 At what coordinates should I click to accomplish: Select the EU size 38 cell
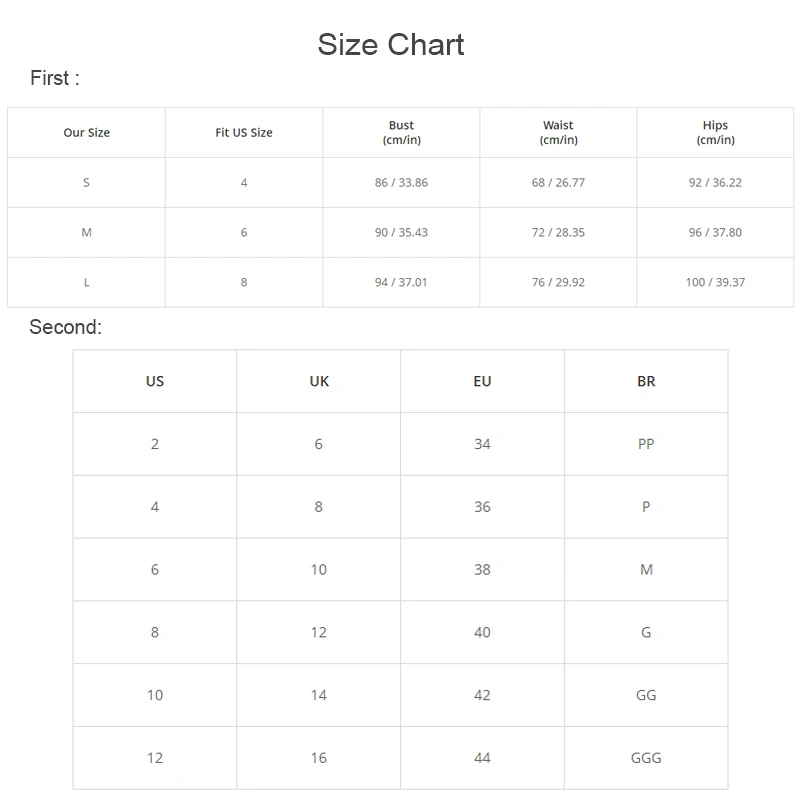pos(483,570)
